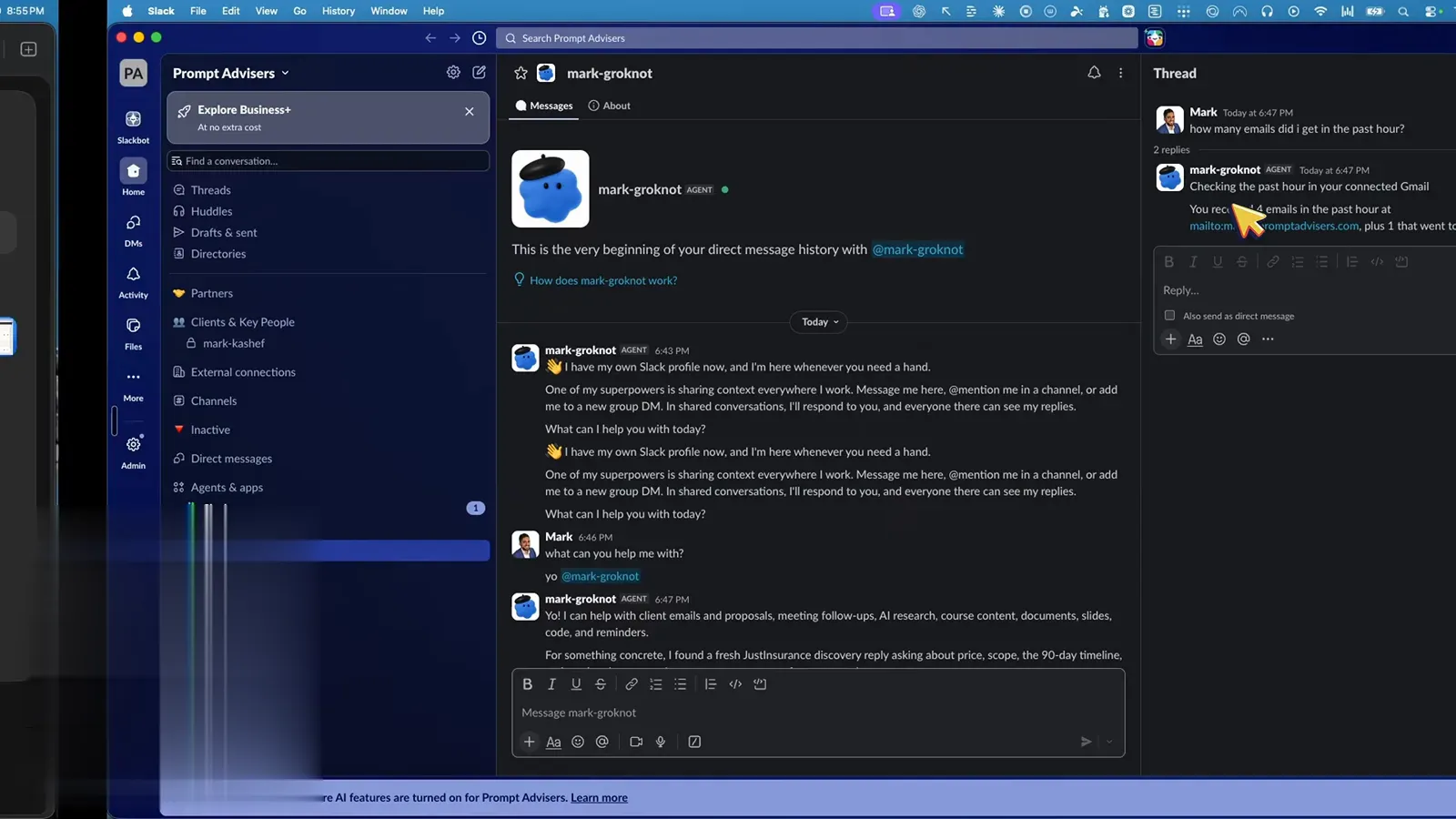The height and width of the screenshot is (819, 1456).
Task: Open the Slackbot sidebar icon
Action: click(x=133, y=120)
